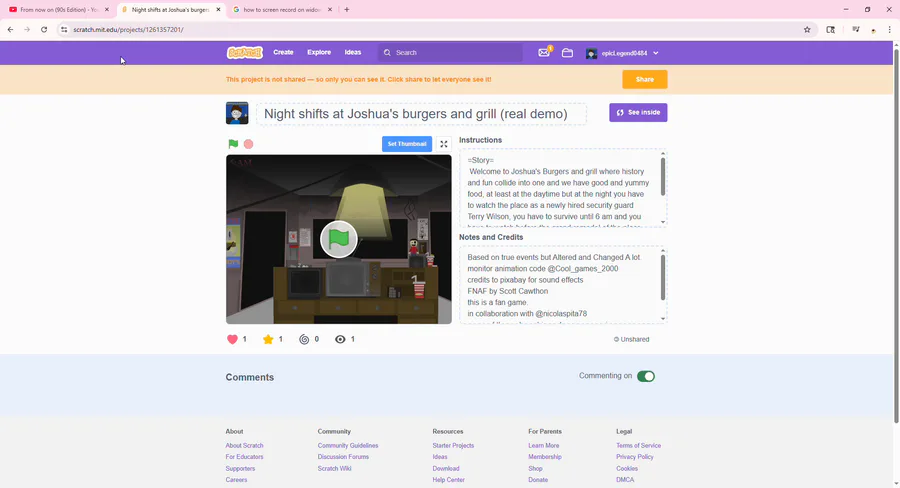This screenshot has width=900, height=488.
Task: Open the Ideas menu item
Action: point(353,52)
